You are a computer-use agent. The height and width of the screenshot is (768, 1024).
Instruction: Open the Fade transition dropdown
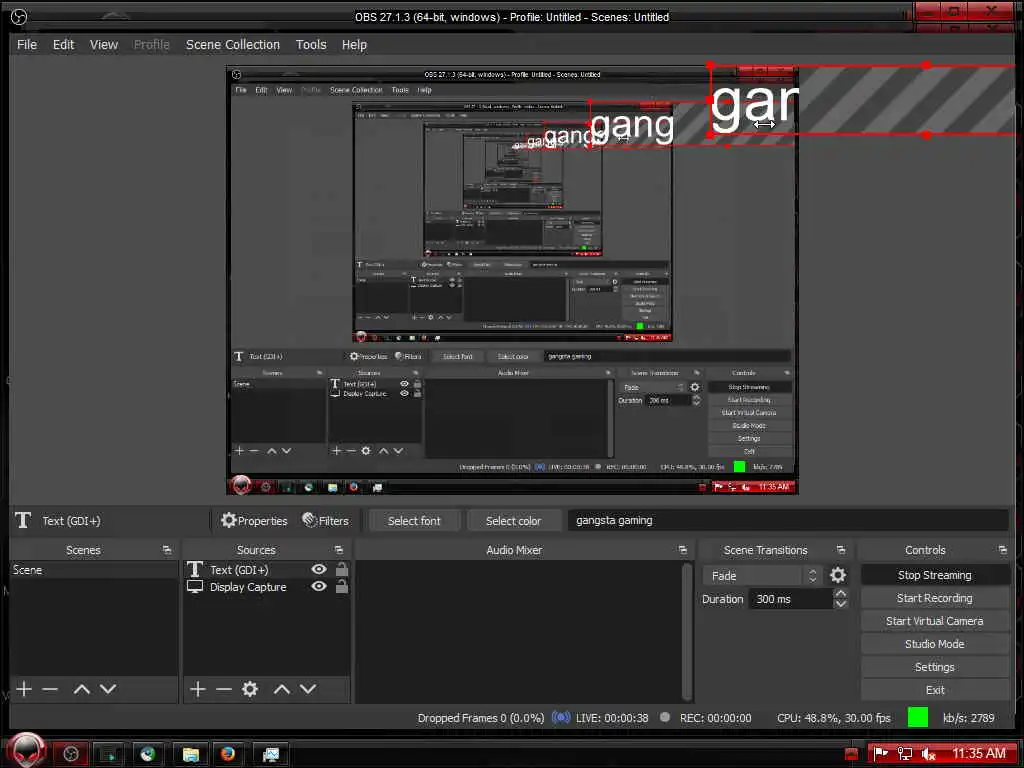coord(761,575)
